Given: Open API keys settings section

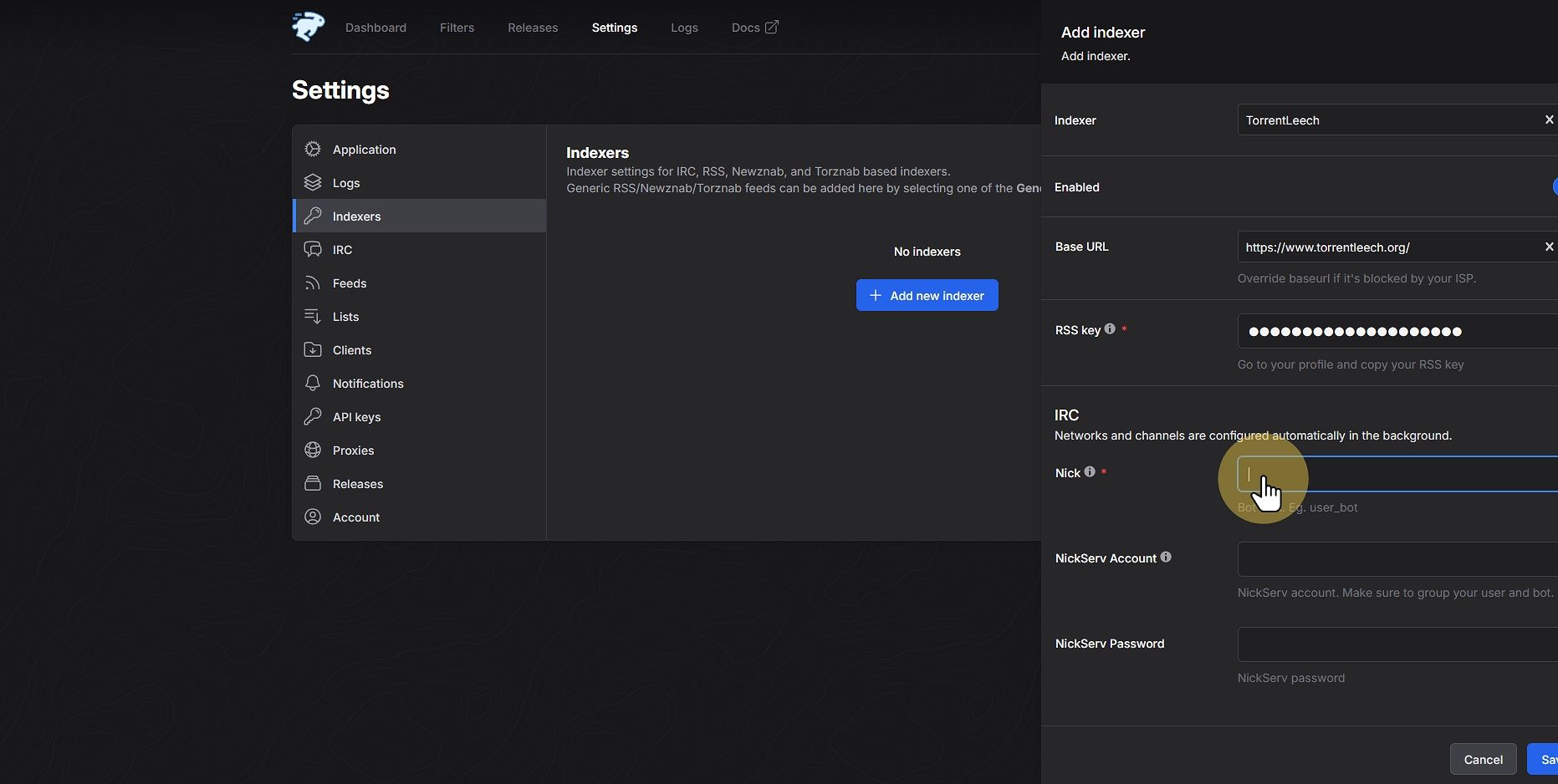Looking at the screenshot, I should pyautogui.click(x=419, y=416).
